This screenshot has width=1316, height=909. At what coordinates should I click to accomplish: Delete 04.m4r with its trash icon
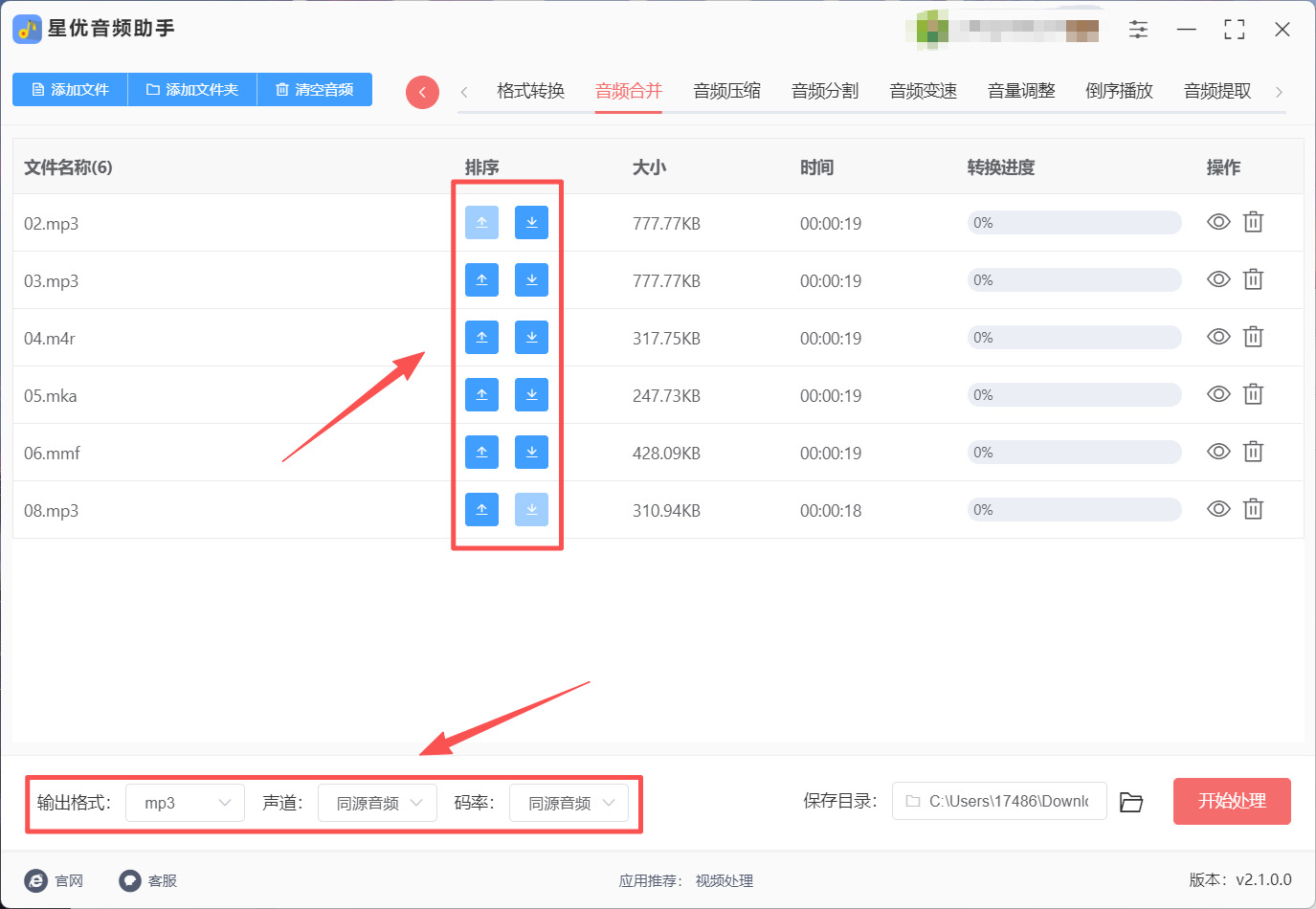(1253, 337)
